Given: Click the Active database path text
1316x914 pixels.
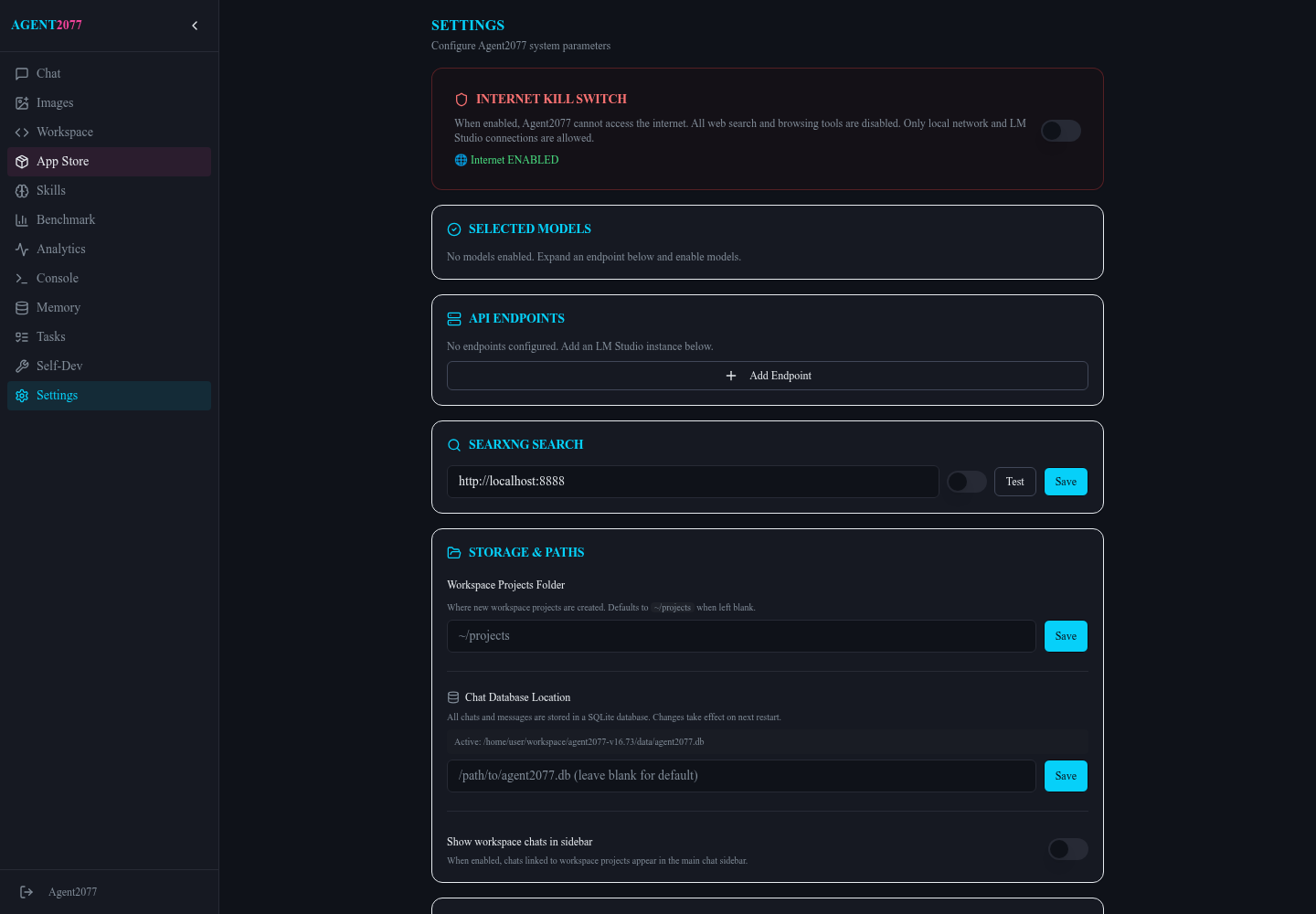Looking at the screenshot, I should pyautogui.click(x=578, y=742).
